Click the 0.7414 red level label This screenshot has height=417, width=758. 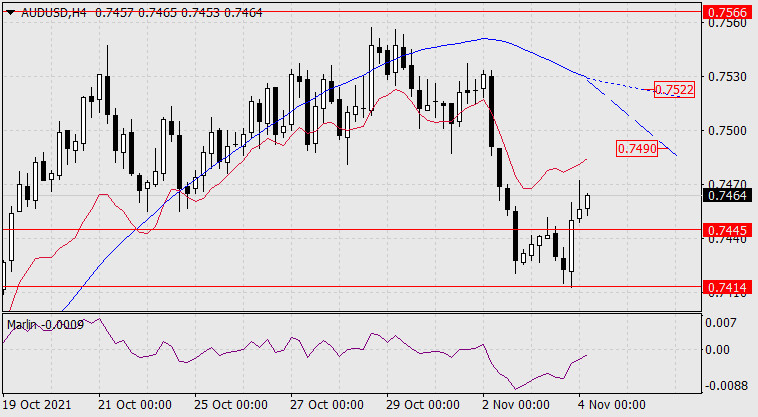point(728,288)
